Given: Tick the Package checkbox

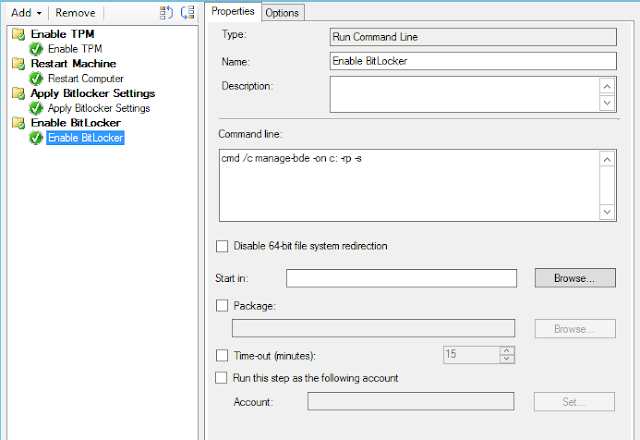Looking at the screenshot, I should point(222,305).
